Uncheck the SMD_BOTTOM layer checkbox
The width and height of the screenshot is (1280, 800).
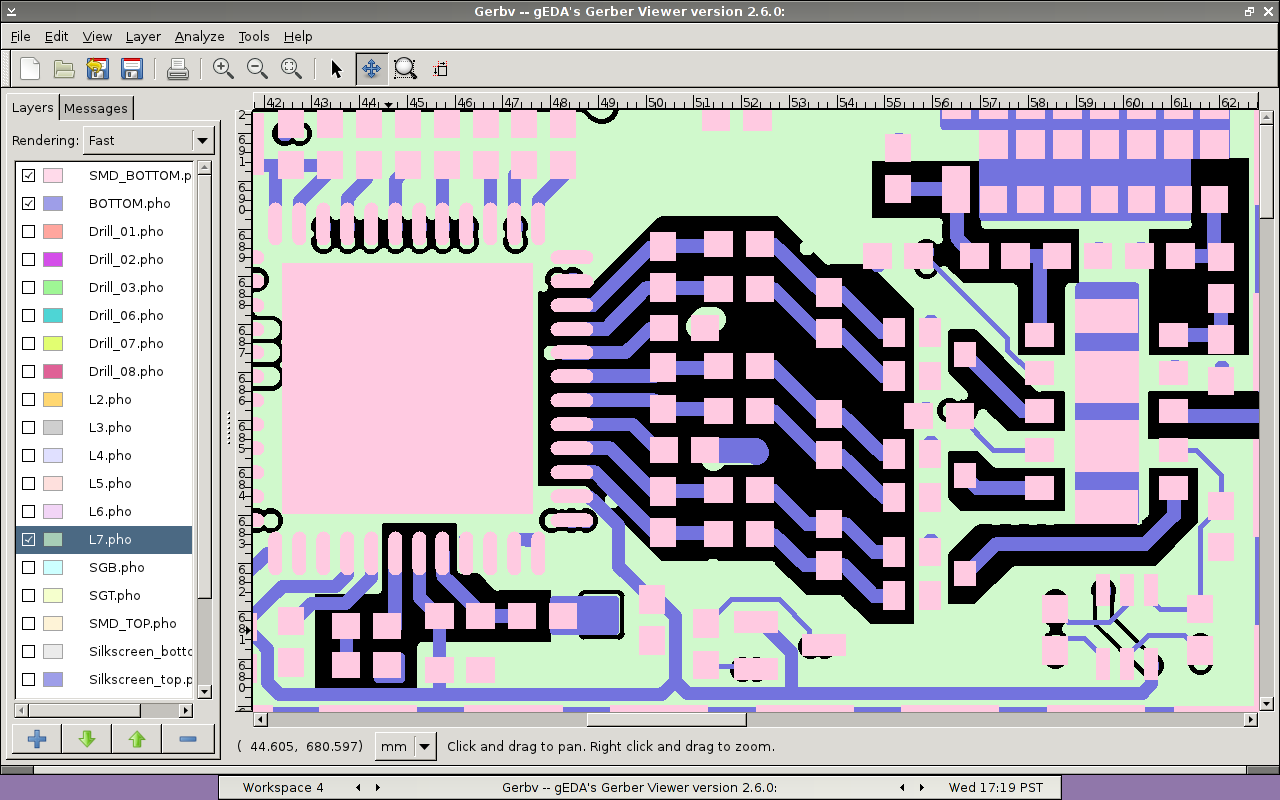click(x=29, y=175)
